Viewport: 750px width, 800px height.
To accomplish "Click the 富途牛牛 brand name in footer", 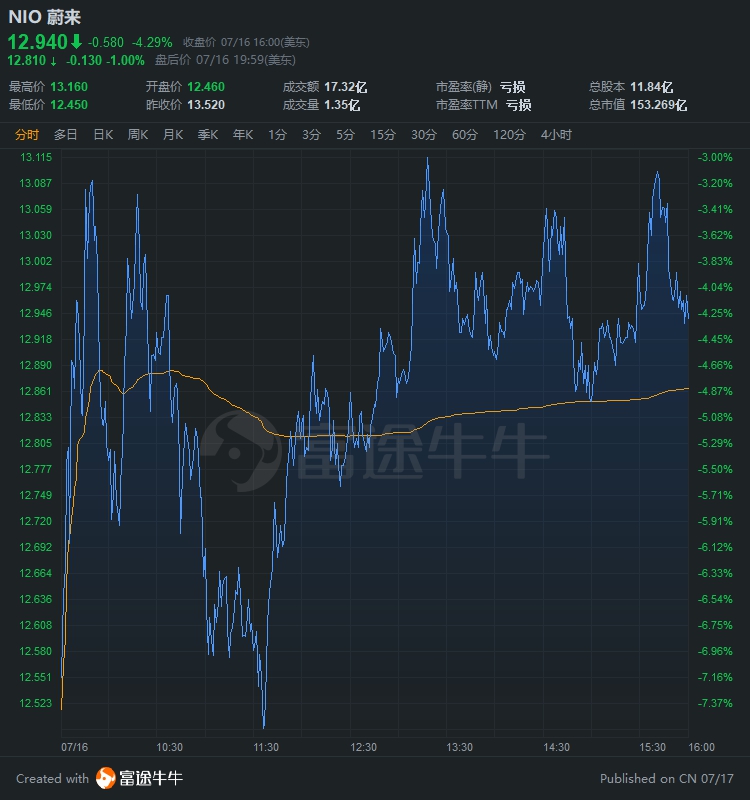I will 151,778.
